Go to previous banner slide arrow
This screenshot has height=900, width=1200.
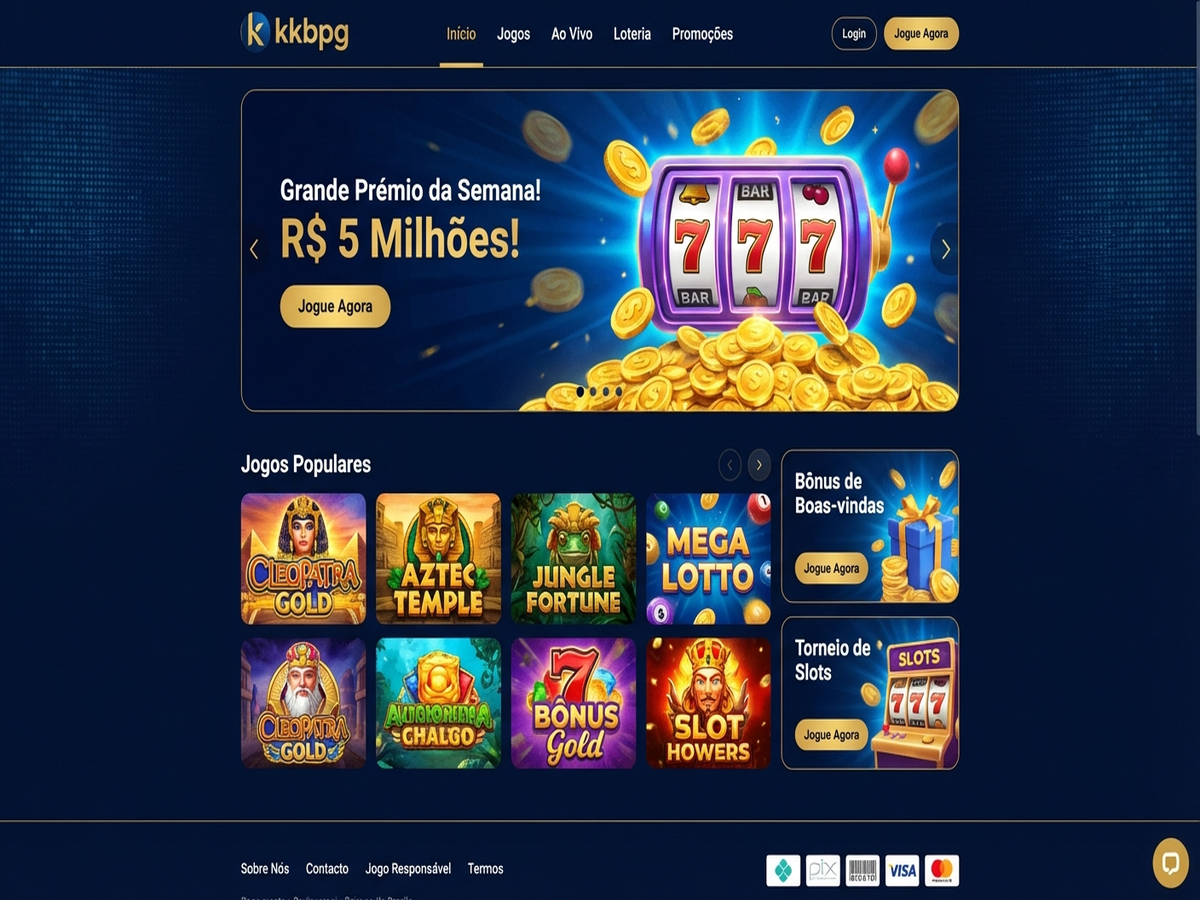tap(254, 249)
